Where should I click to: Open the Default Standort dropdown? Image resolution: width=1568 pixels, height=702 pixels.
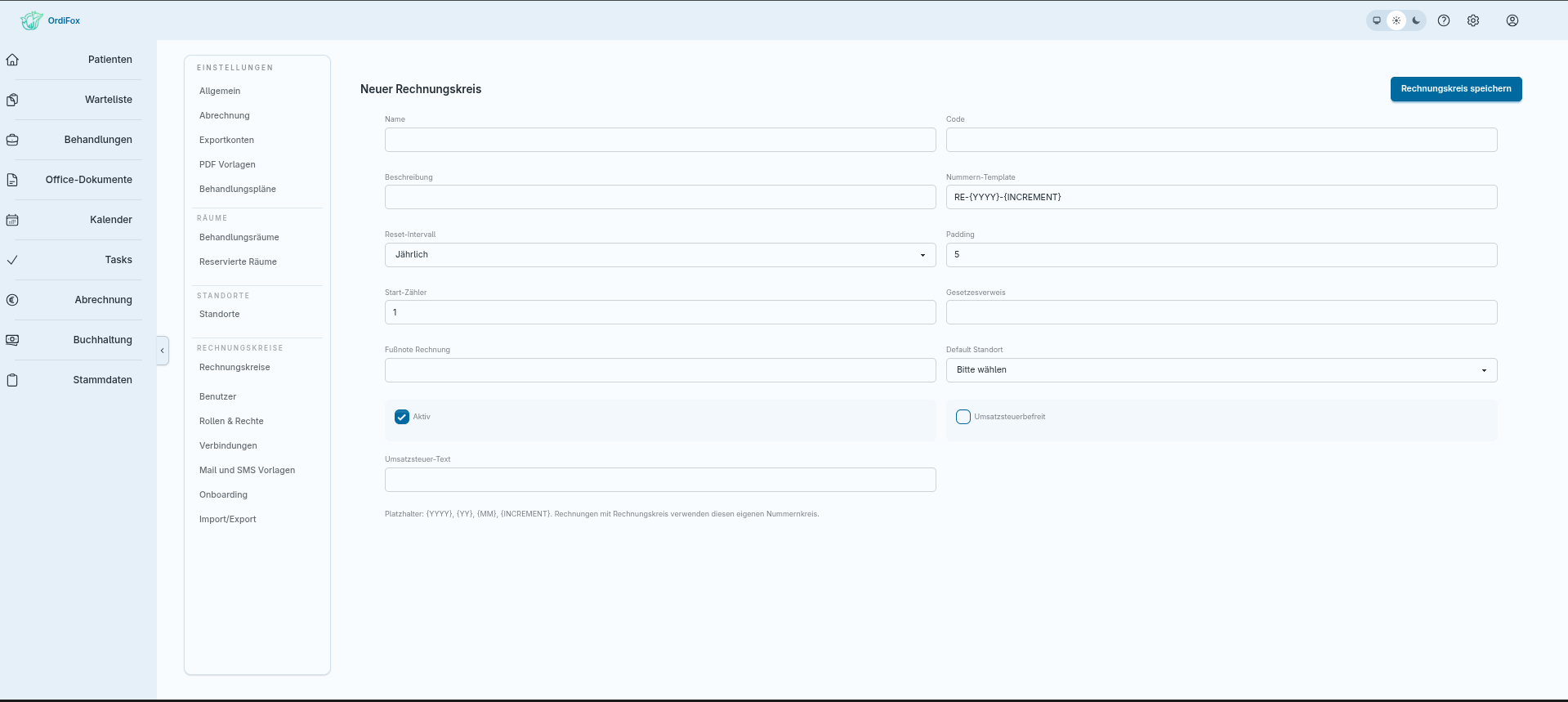point(1222,370)
